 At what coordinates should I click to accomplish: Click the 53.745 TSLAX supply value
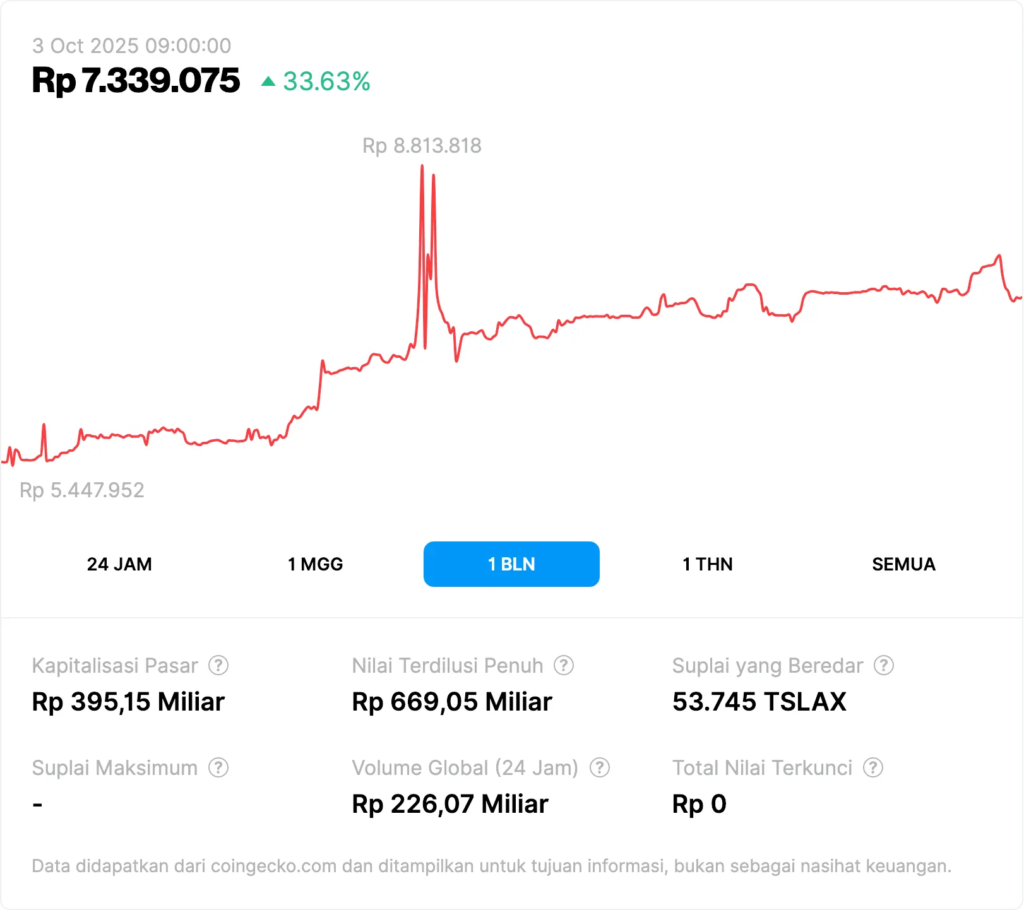coord(759,702)
